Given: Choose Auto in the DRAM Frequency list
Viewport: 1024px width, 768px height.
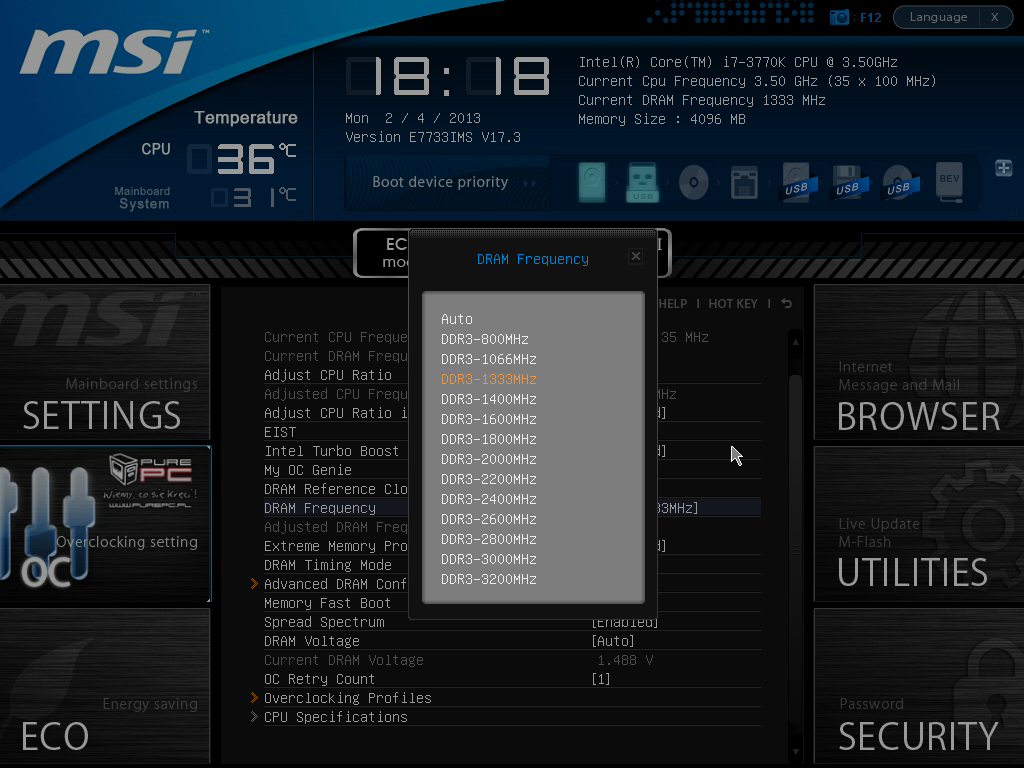Looking at the screenshot, I should (x=456, y=319).
